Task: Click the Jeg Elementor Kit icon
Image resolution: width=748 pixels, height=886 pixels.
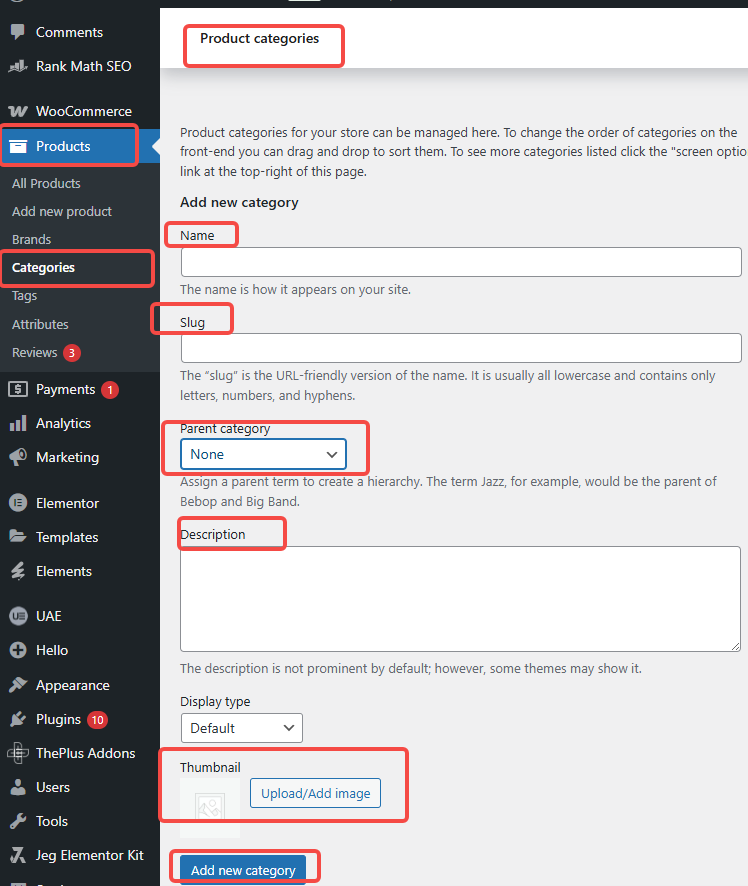Action: (x=18, y=855)
